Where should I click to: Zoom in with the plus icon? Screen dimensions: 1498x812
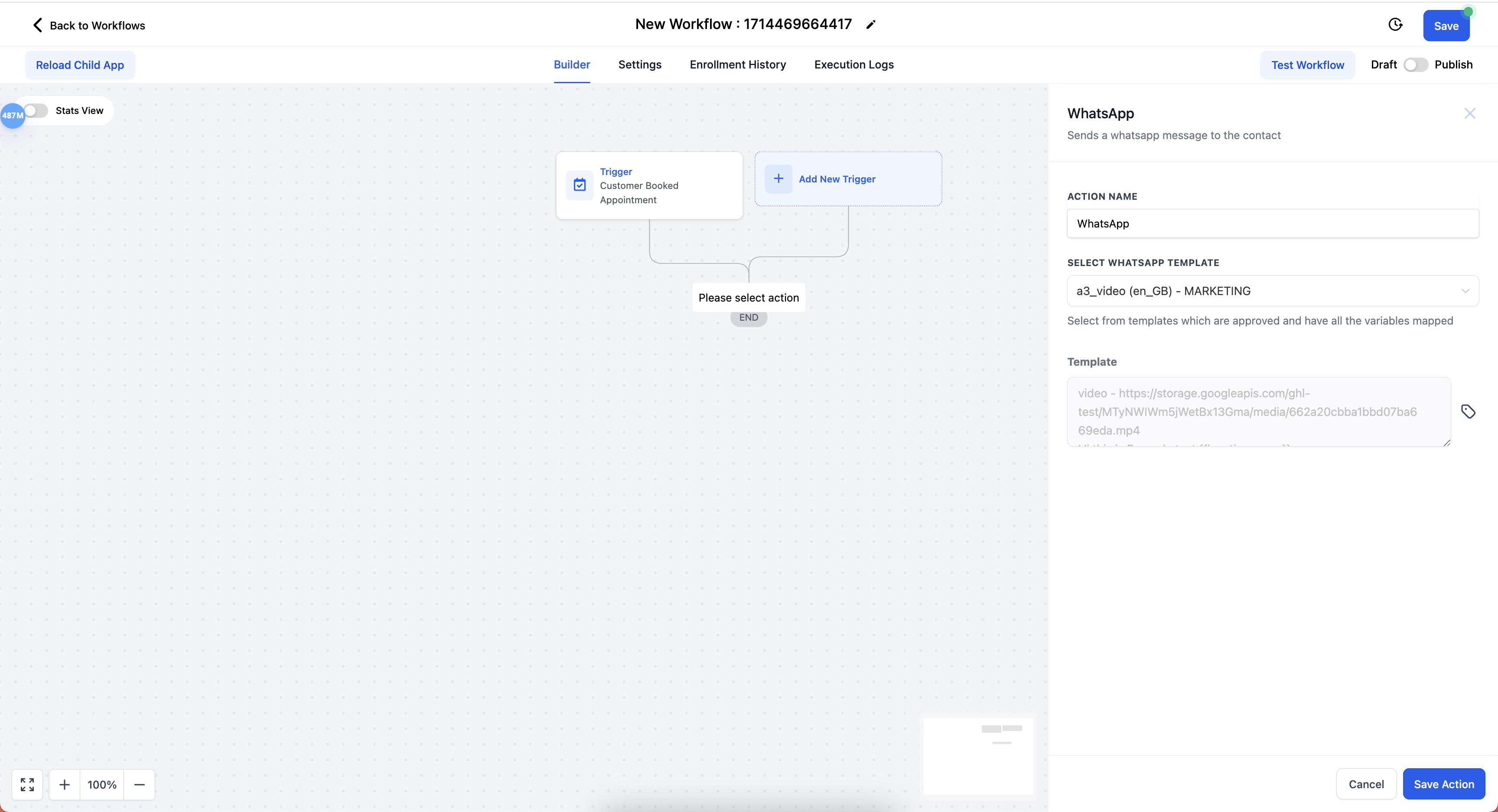[x=65, y=784]
